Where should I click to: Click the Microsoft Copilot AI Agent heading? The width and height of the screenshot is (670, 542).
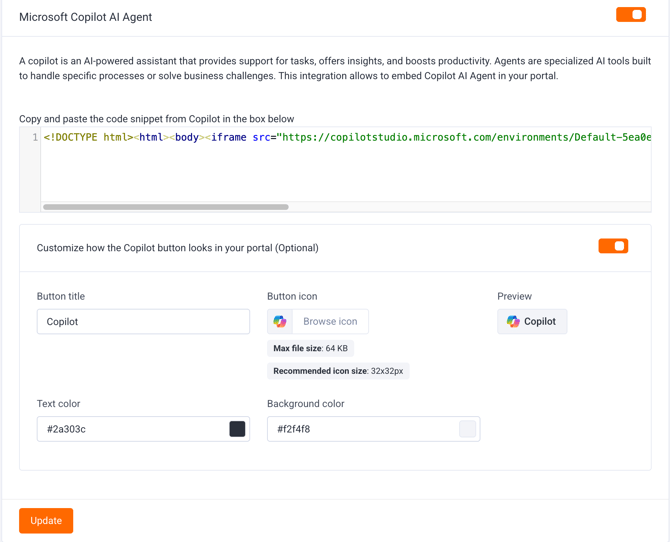(86, 17)
